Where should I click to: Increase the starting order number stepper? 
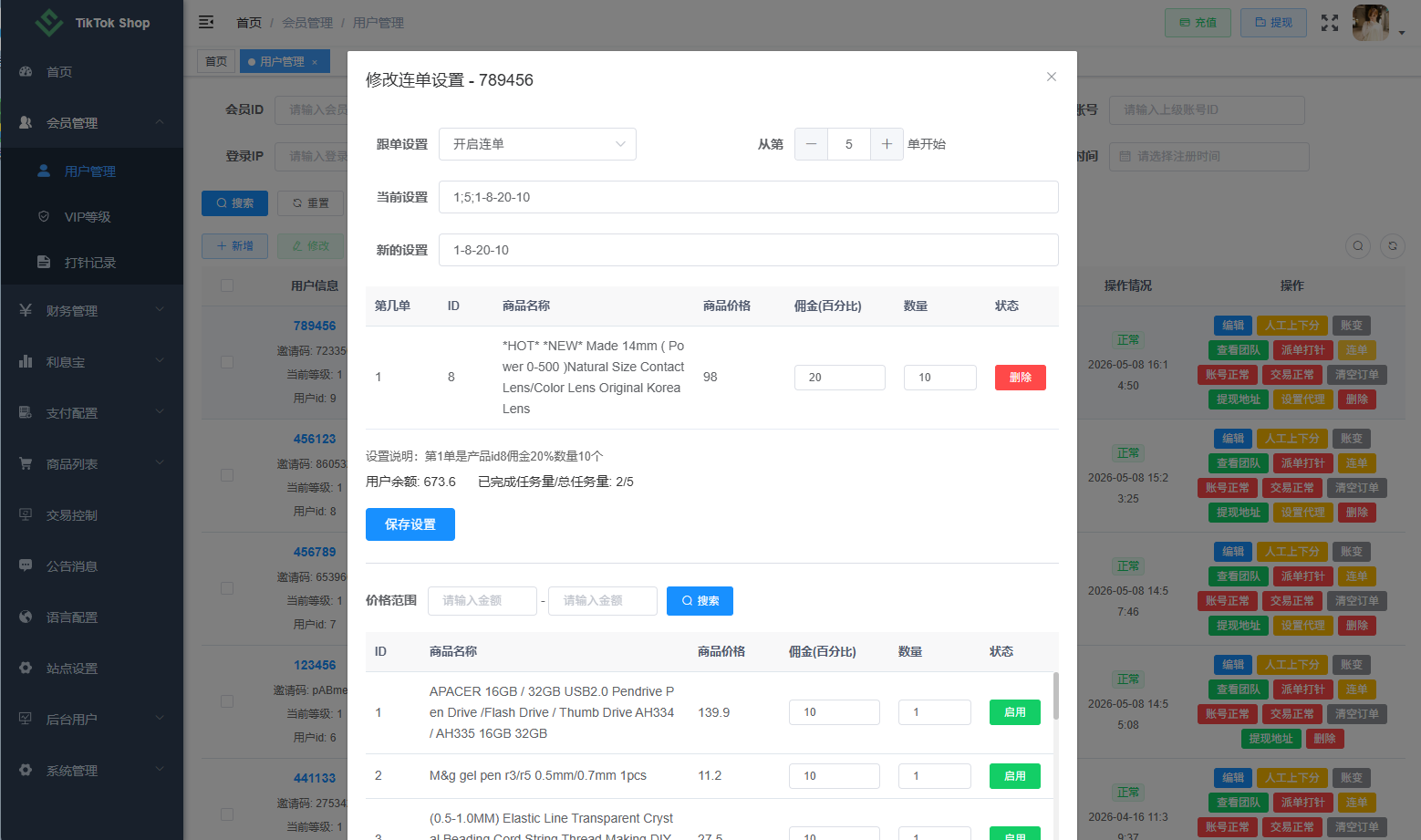tap(887, 144)
